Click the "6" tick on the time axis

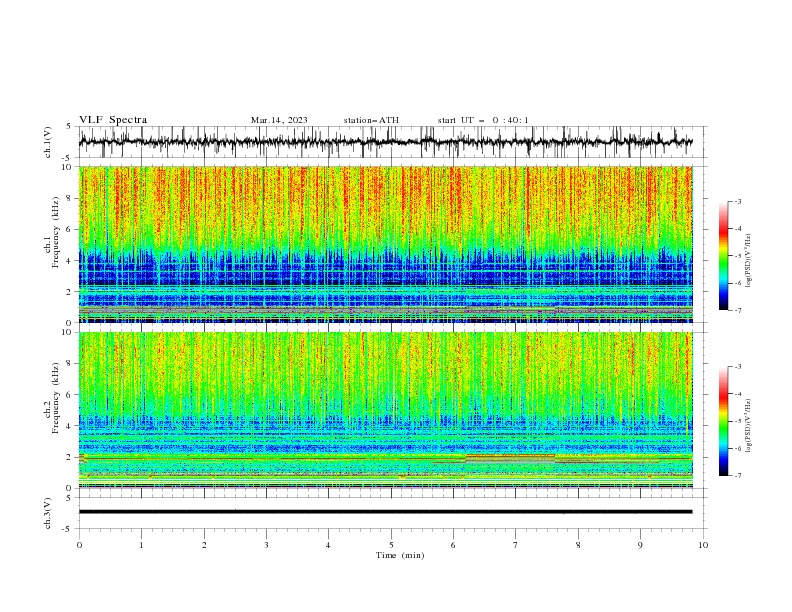[453, 545]
